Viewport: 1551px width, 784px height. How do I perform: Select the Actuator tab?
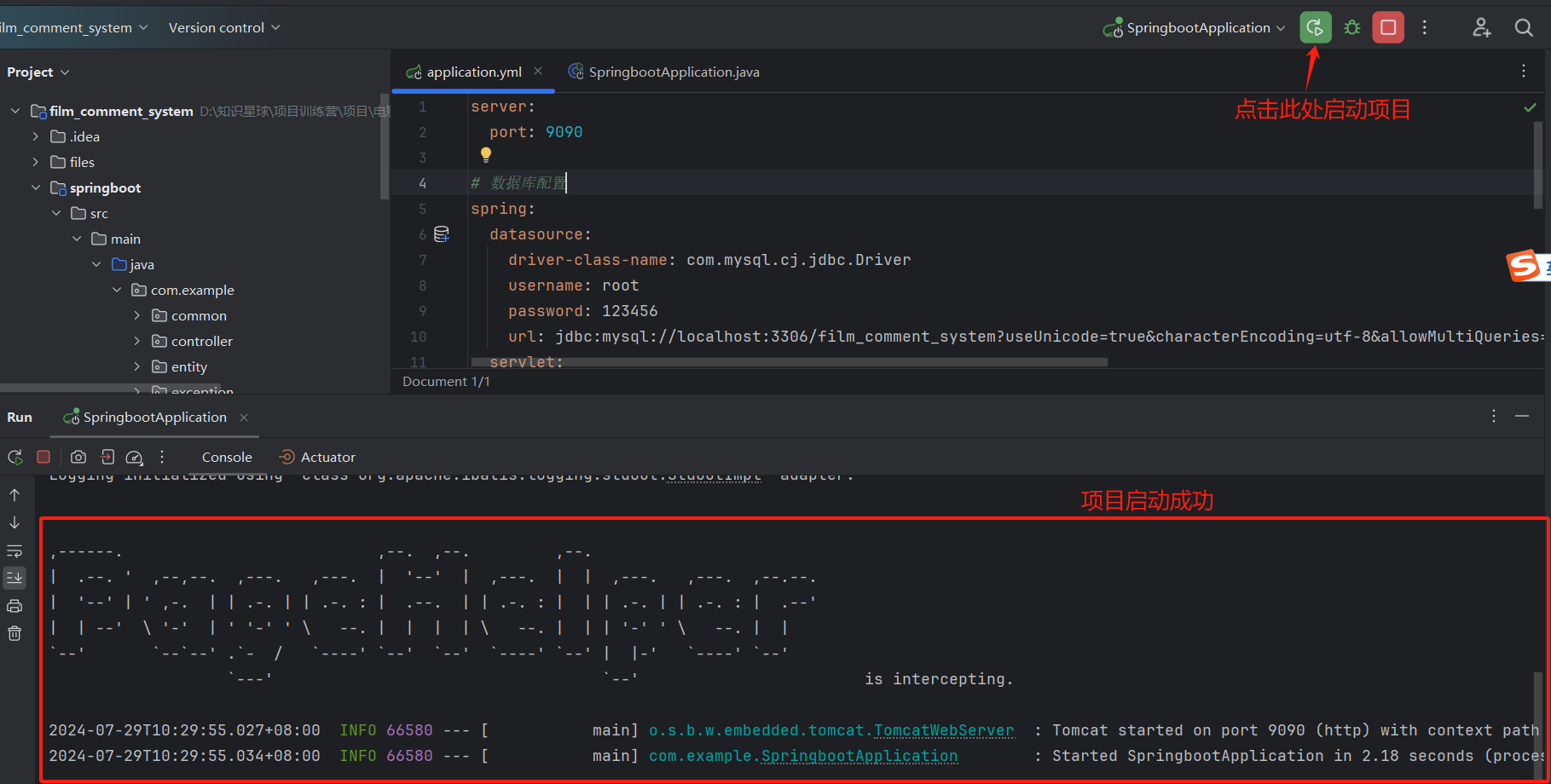tap(317, 457)
